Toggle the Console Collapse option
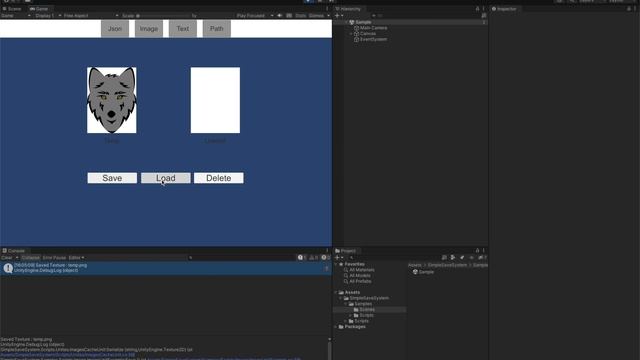This screenshot has width=640, height=360. 31,258
